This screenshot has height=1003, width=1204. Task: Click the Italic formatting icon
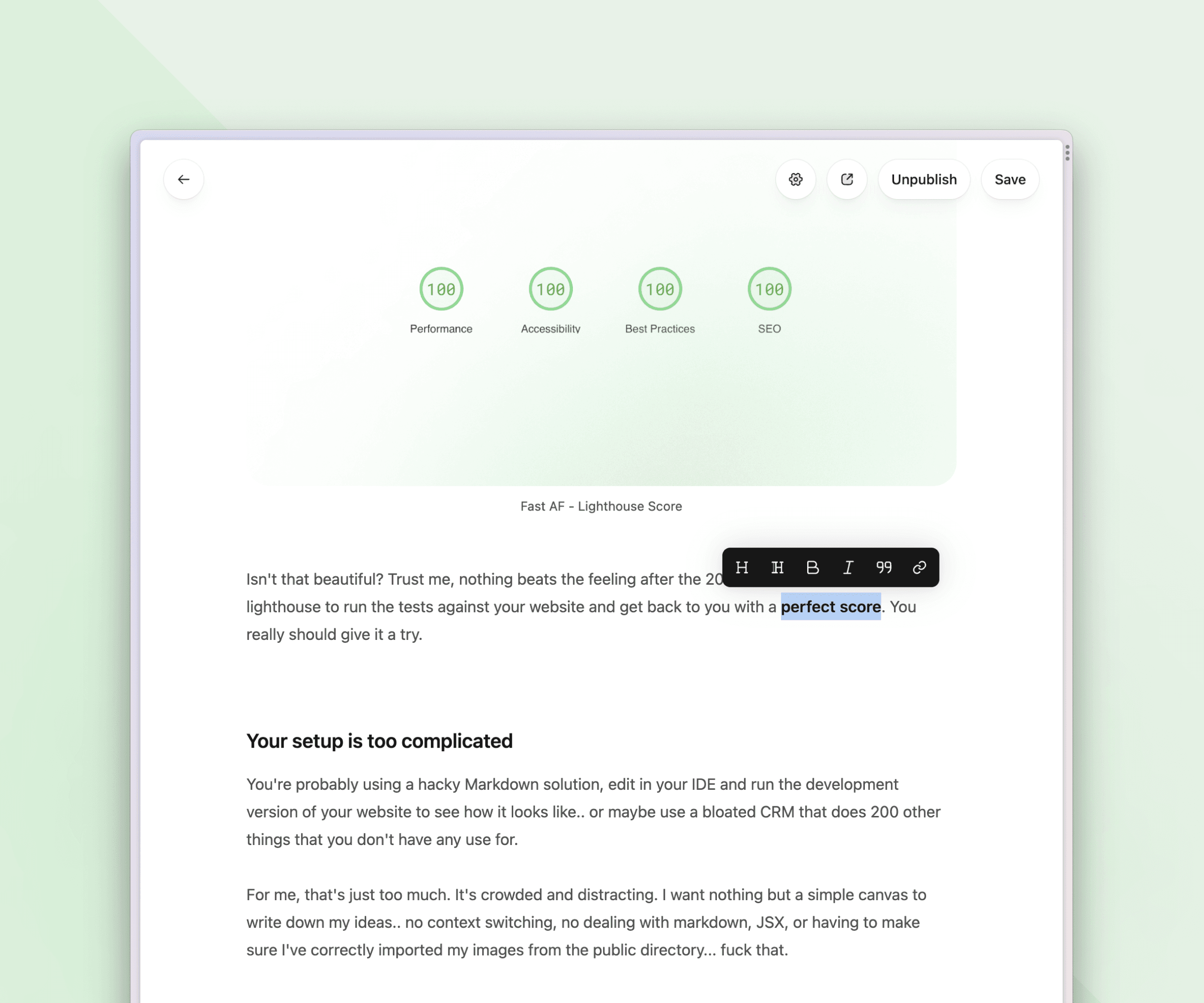pyautogui.click(x=847, y=567)
